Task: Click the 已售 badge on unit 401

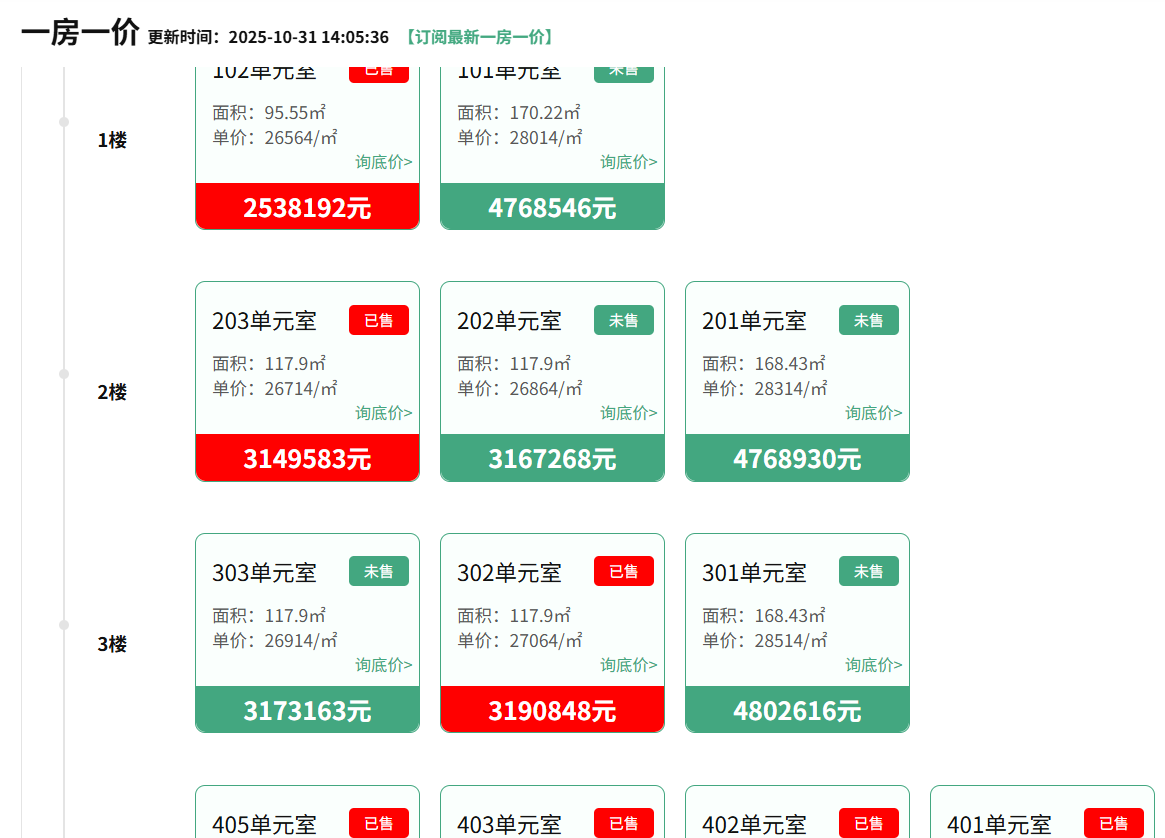Action: (x=1113, y=823)
